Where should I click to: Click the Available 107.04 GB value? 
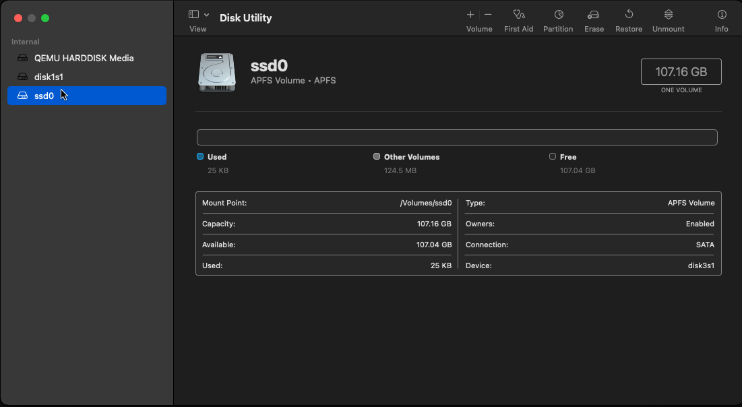click(x=434, y=245)
